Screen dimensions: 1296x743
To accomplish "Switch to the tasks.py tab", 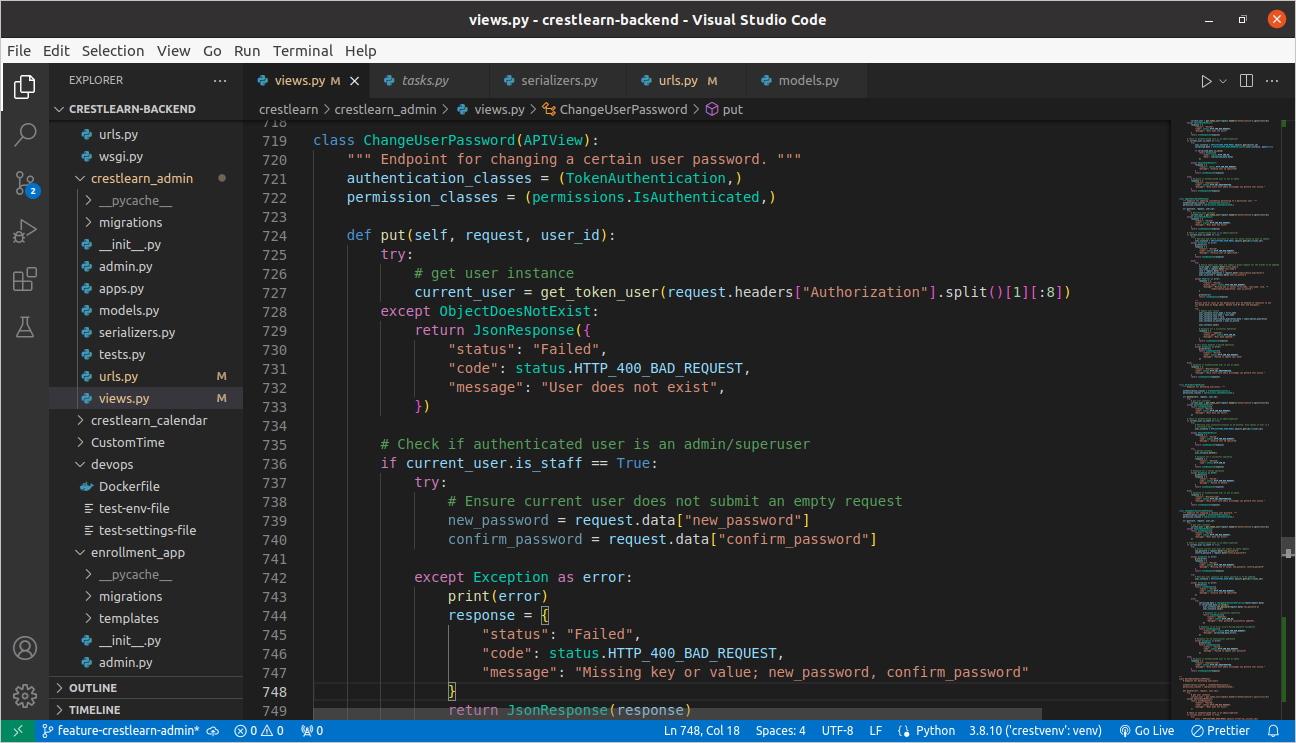I will [x=430, y=81].
